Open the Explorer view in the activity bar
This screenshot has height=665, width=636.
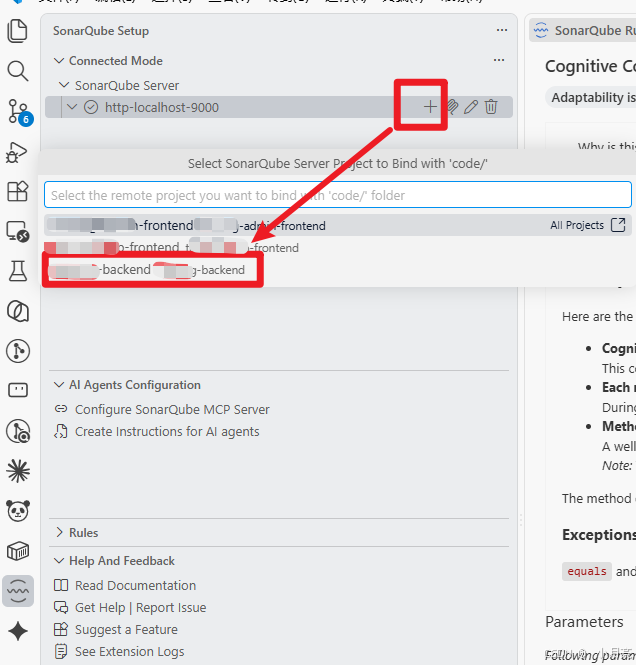(x=17, y=31)
